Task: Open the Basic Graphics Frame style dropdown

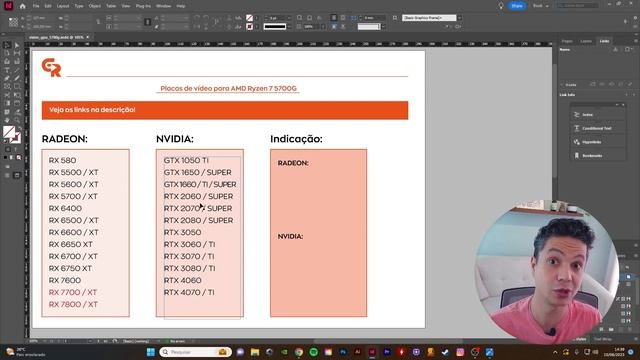Action: (x=459, y=18)
